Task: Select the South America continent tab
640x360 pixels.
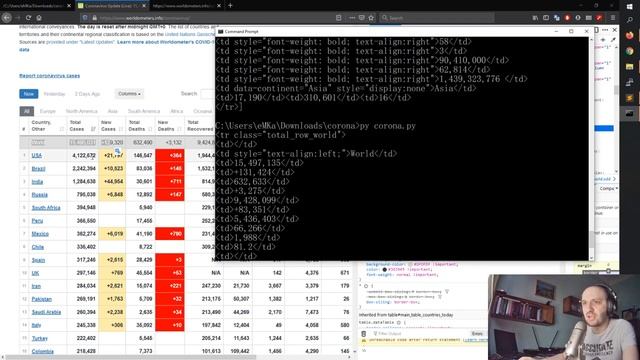Action: pyautogui.click(x=144, y=111)
